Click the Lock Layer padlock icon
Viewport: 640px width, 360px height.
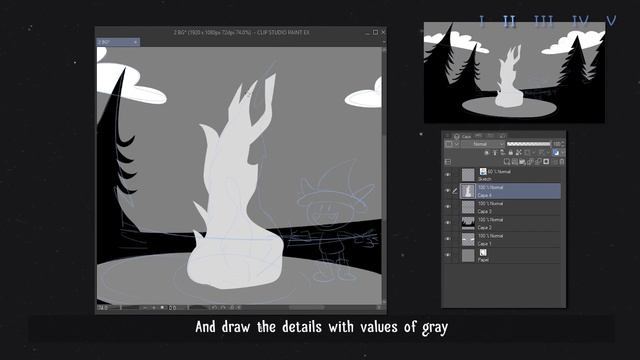pyautogui.click(x=511, y=153)
